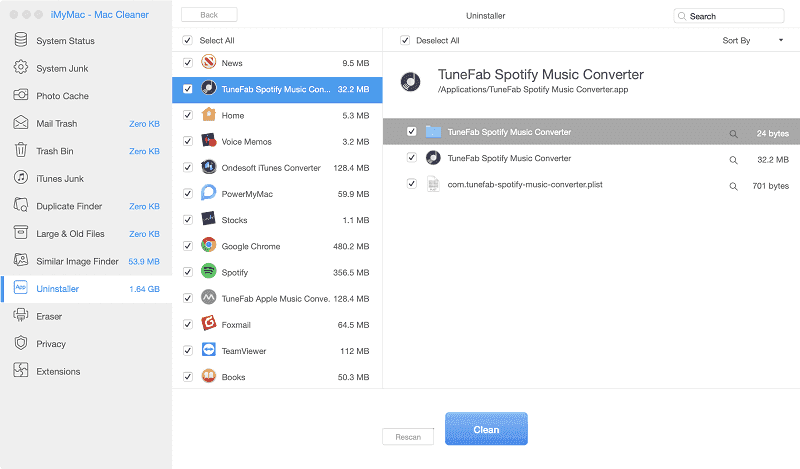Select the Home app icon

tap(208, 115)
